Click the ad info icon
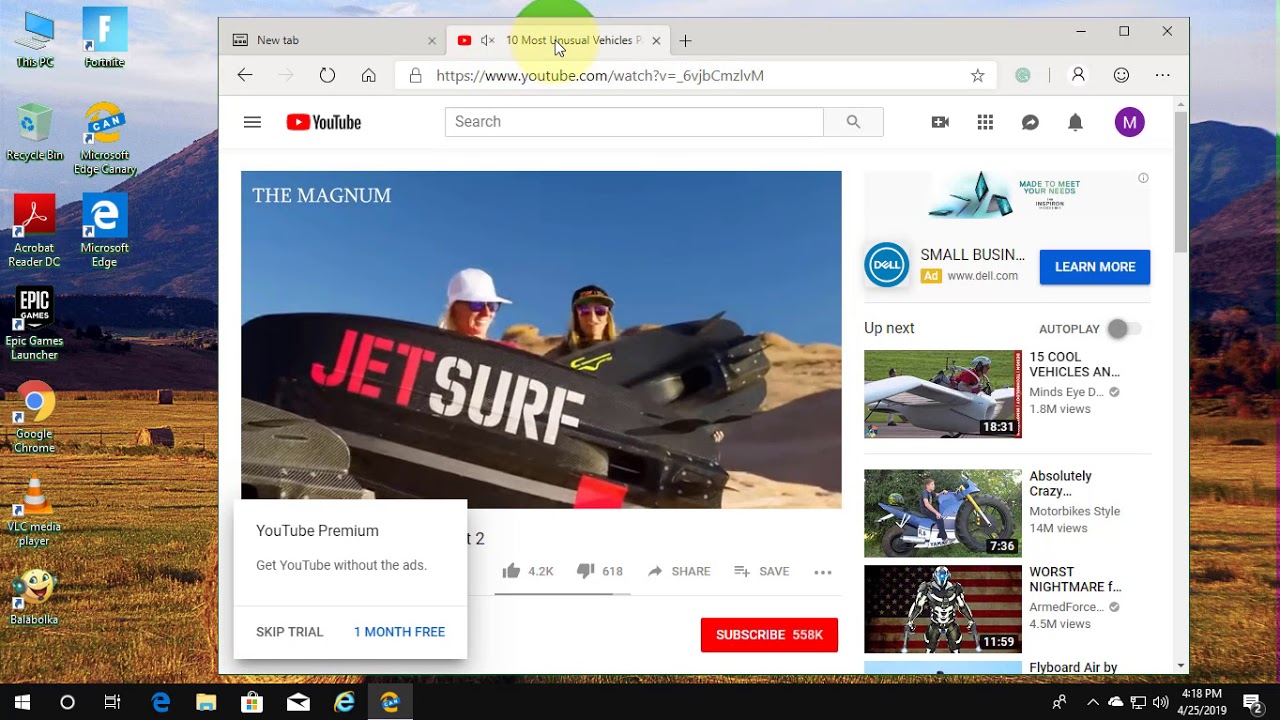Image resolution: width=1280 pixels, height=720 pixels. coord(1143,178)
